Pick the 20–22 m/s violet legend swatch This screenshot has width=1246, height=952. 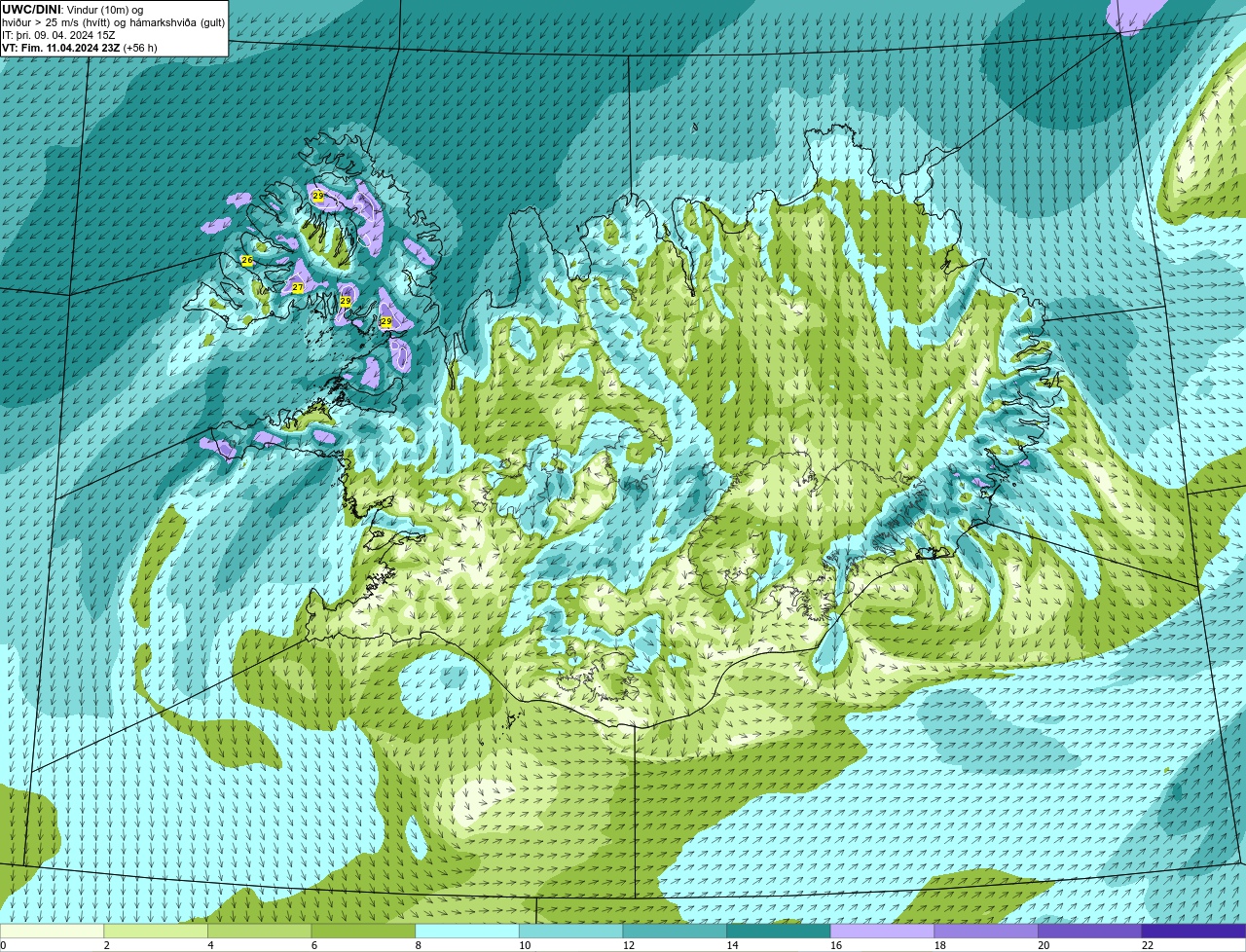tap(1090, 931)
